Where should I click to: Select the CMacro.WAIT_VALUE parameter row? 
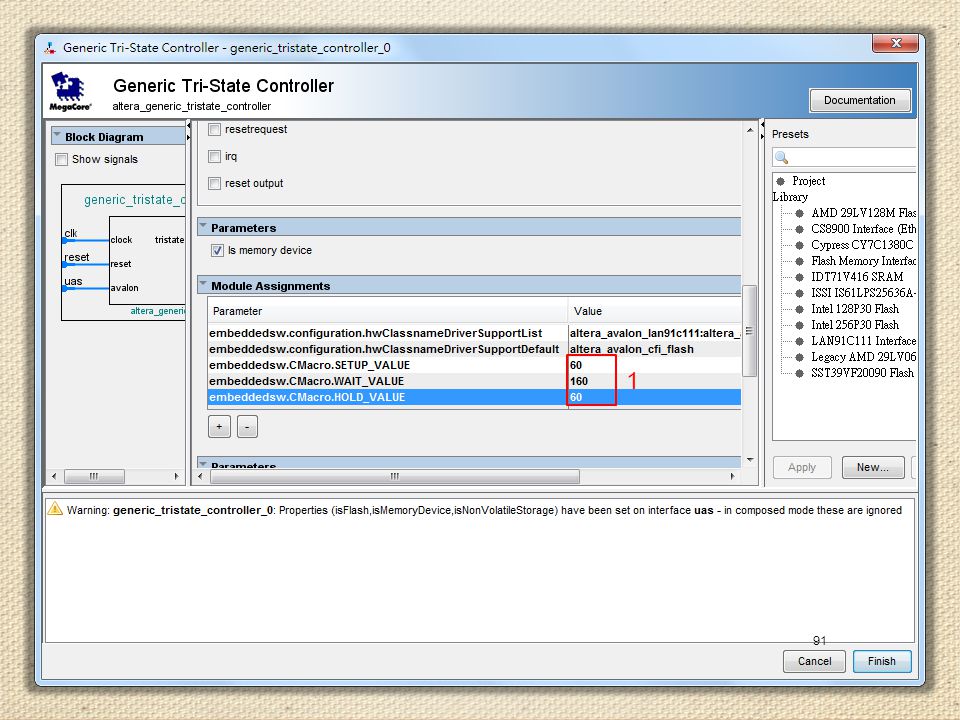click(474, 381)
